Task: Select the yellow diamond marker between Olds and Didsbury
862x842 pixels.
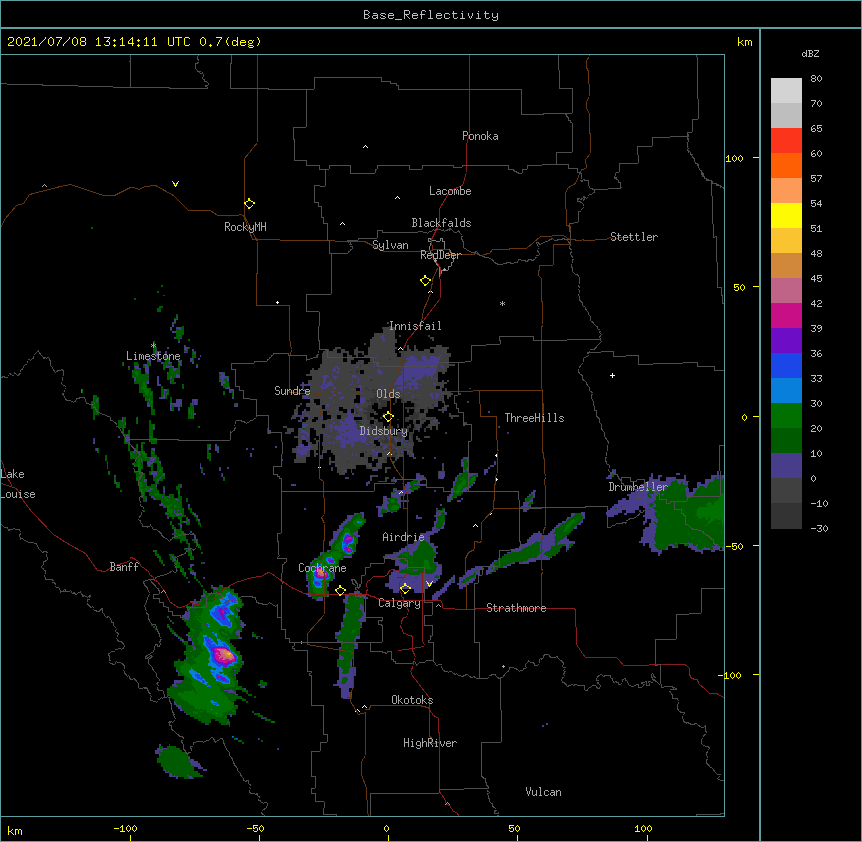Action: click(x=388, y=416)
